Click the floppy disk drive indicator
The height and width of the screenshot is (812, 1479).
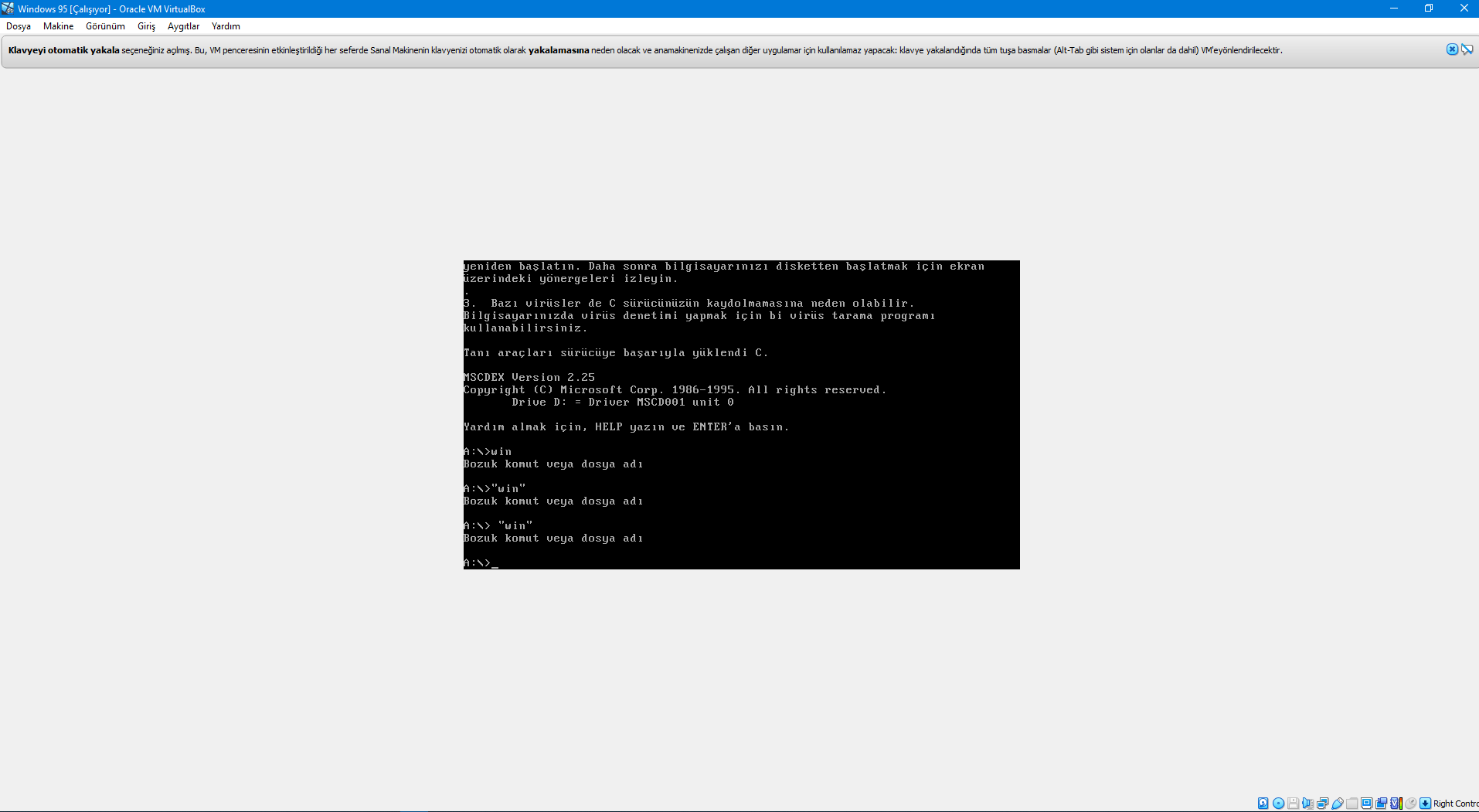tap(1293, 804)
